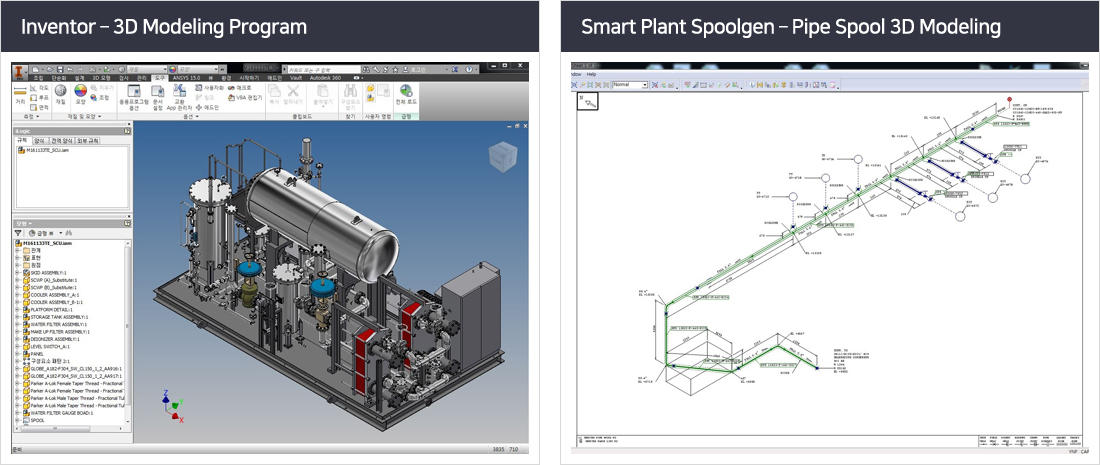Click the 조정 adjust appearance tool

click(100, 97)
